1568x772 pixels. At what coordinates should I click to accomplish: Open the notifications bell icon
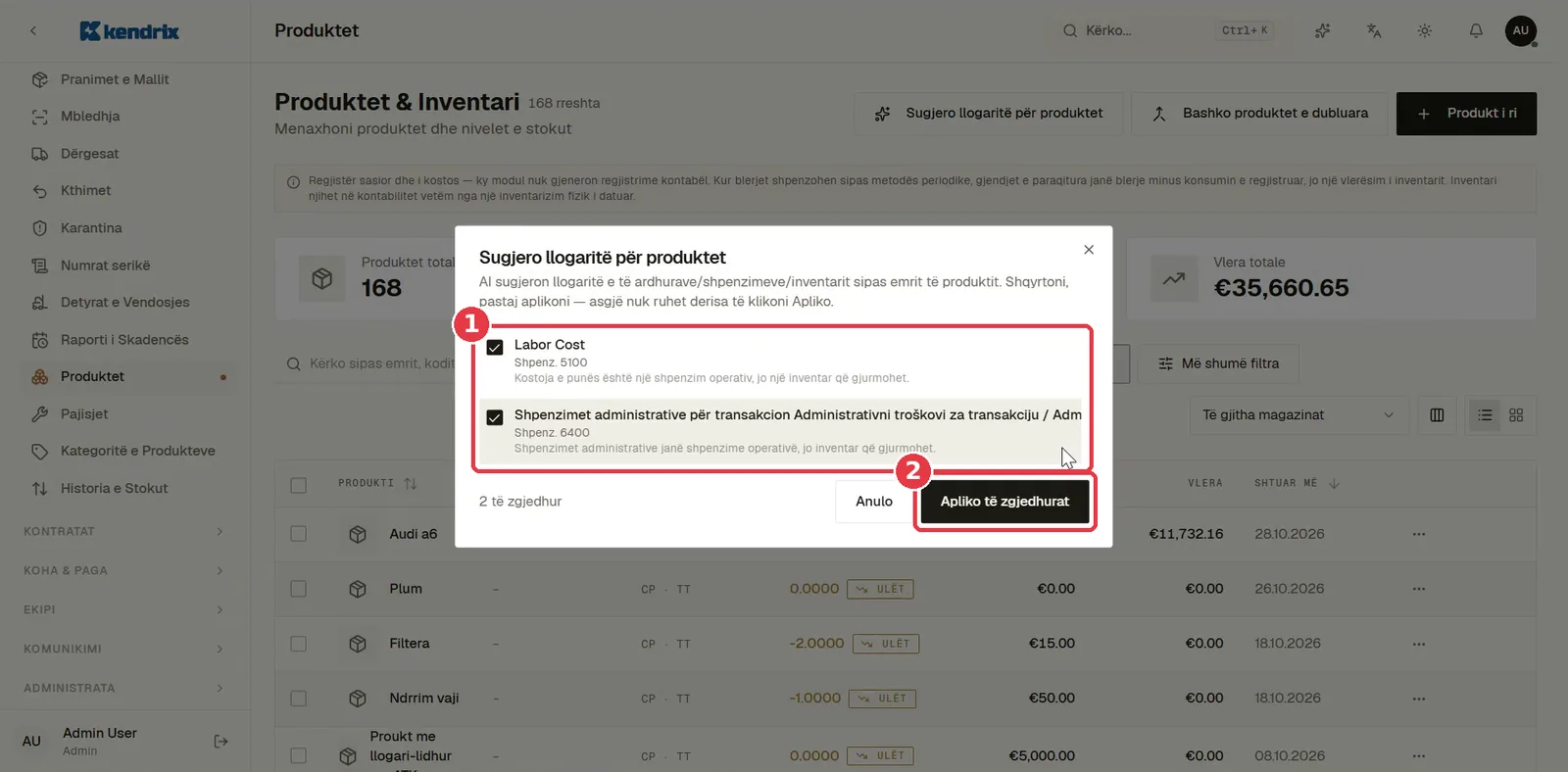1475,30
